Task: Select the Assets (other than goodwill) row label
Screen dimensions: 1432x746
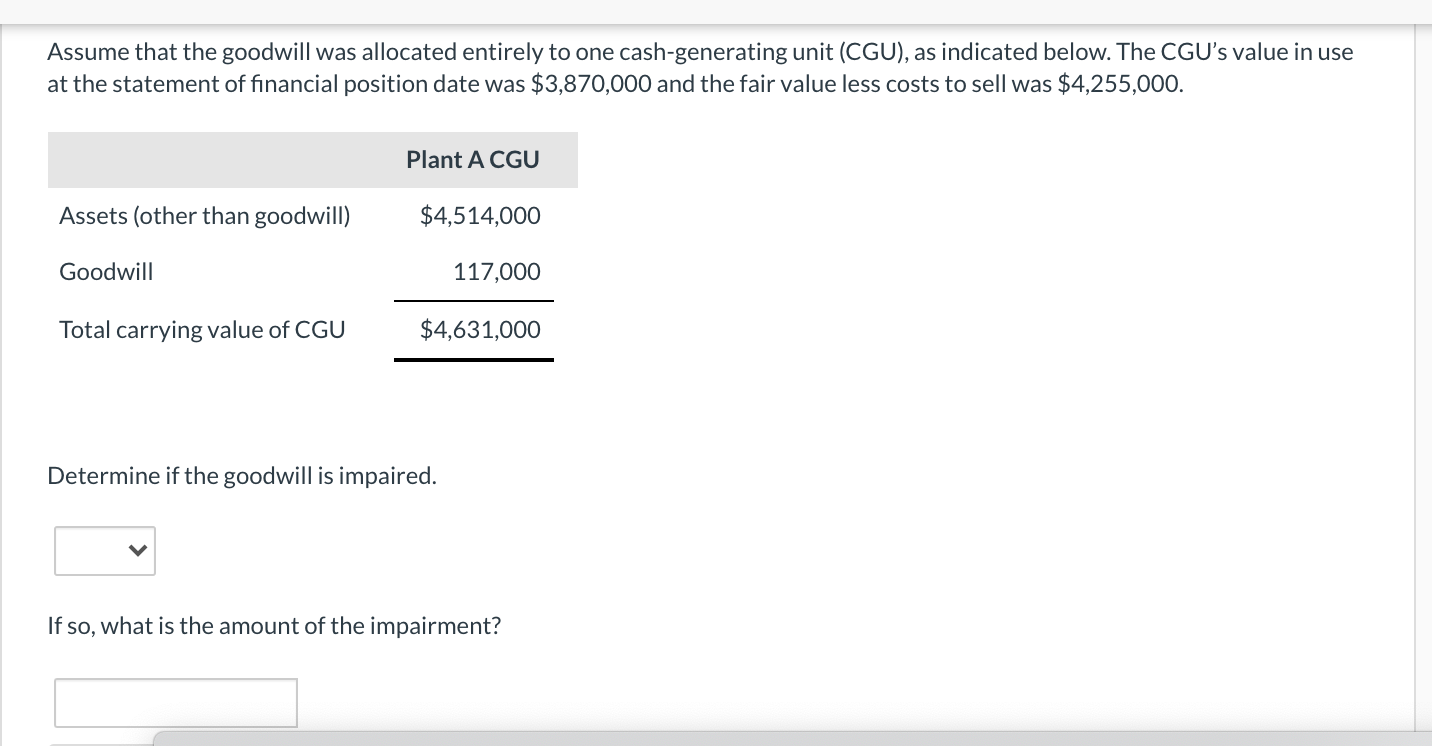Action: click(x=205, y=216)
